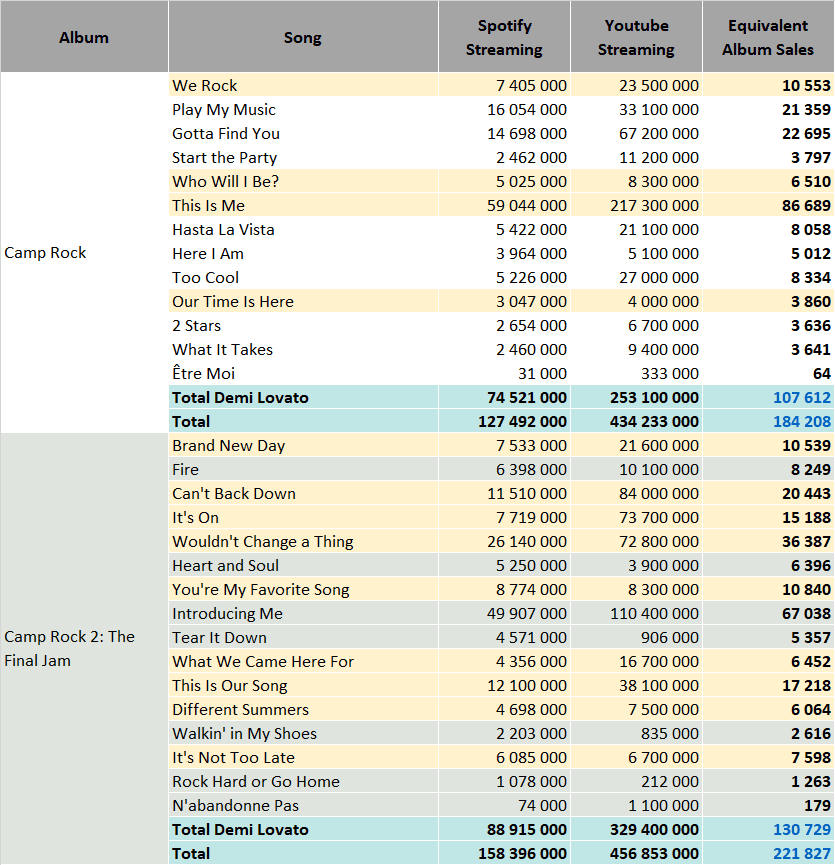Click the This Is Me song cell

(x=303, y=205)
